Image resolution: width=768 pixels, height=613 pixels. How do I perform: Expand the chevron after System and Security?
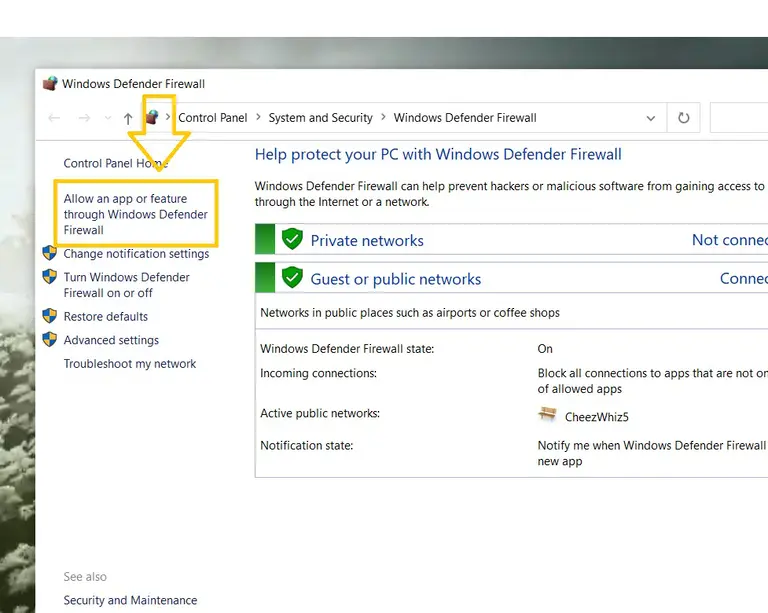384,118
